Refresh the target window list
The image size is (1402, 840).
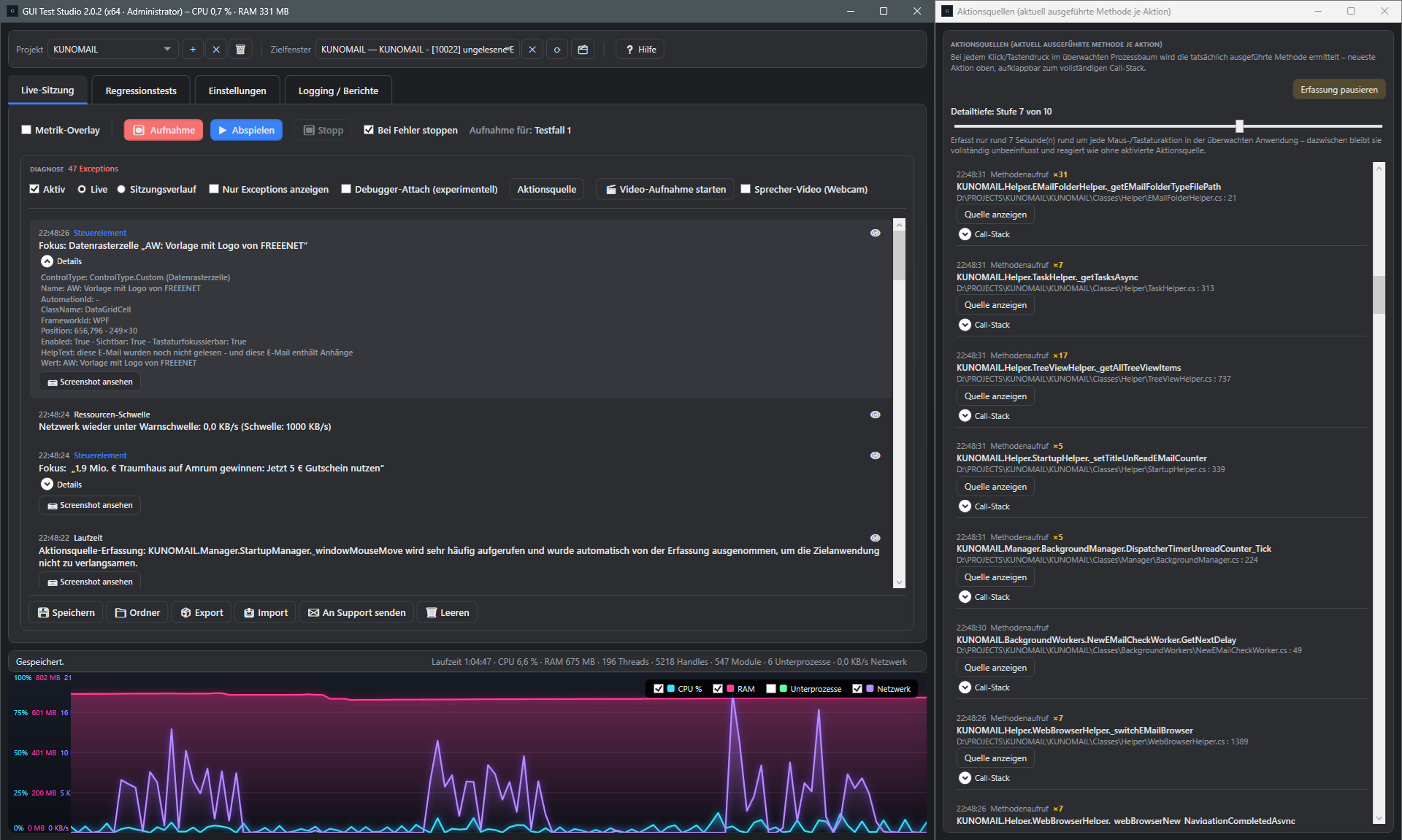coord(557,50)
